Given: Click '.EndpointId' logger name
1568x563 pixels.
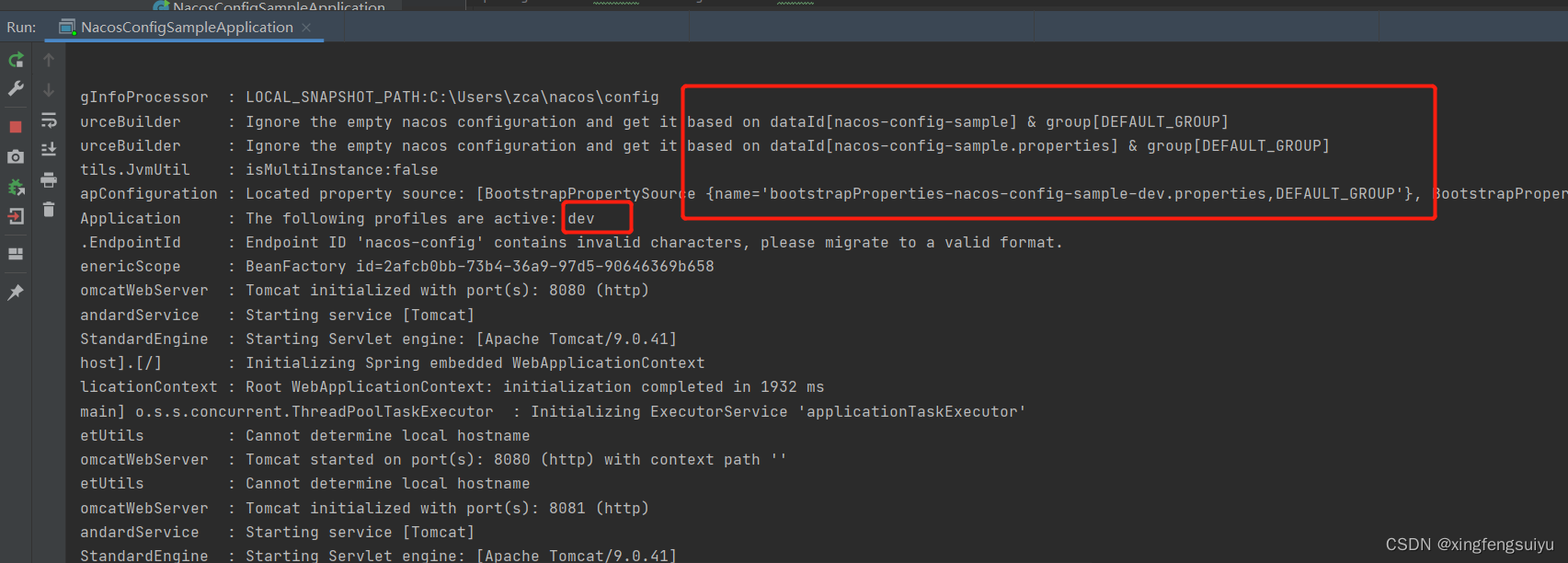Looking at the screenshot, I should pos(131,243).
